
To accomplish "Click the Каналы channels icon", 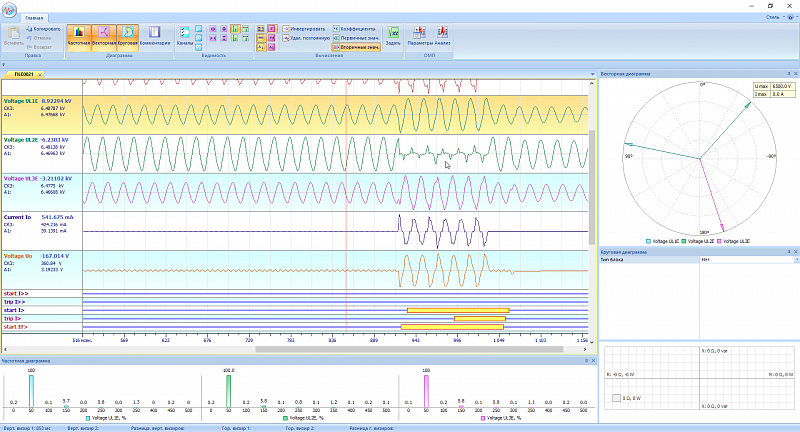I will tap(185, 36).
